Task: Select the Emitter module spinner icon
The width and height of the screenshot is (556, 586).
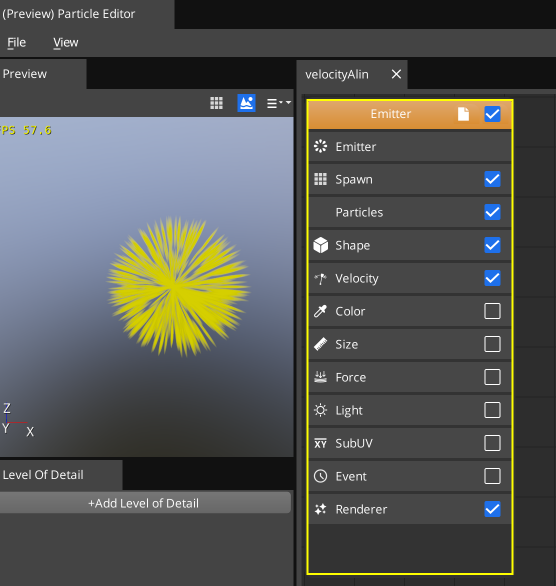Action: tap(321, 146)
